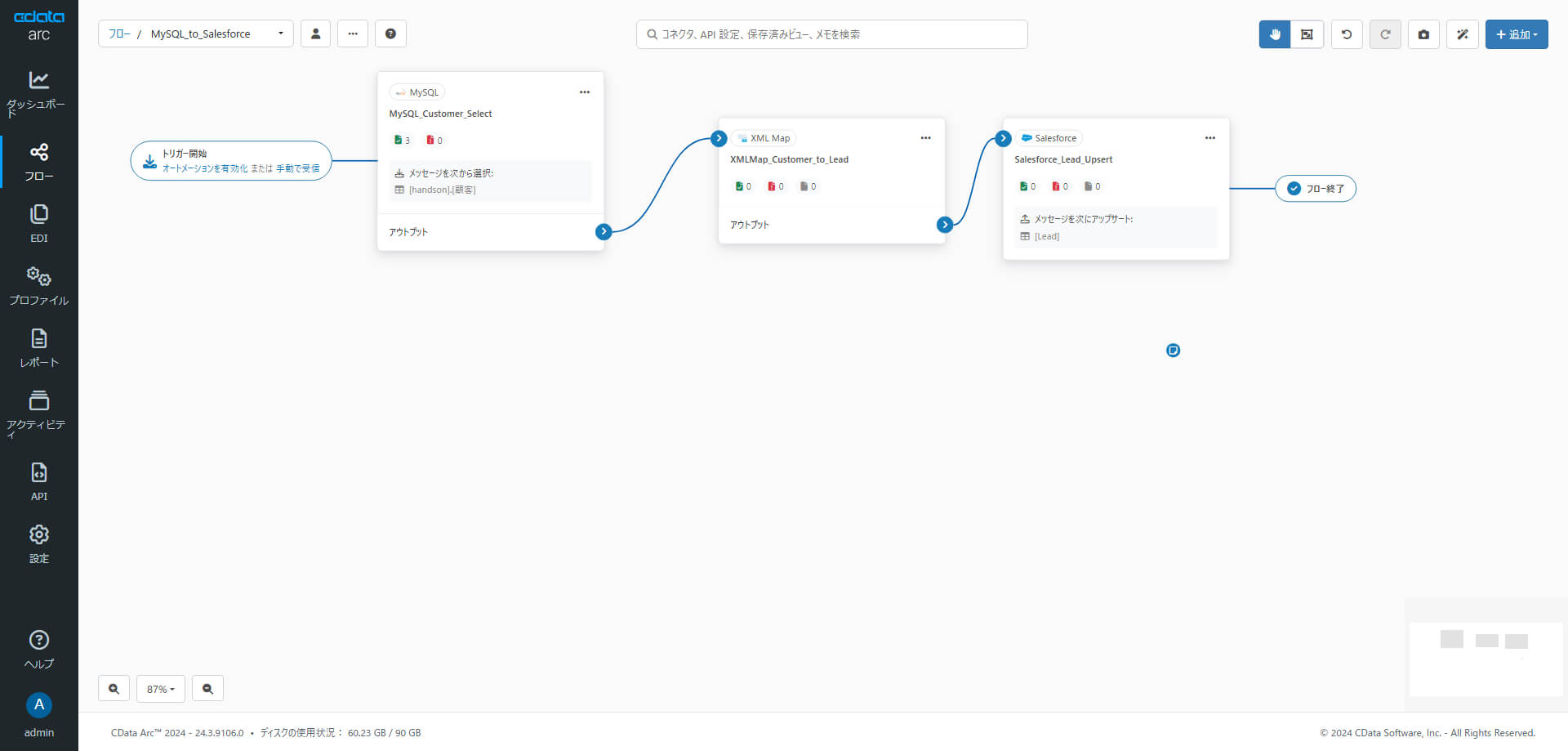Select the Salesforce_Lead_Upsert connector title

click(1063, 159)
